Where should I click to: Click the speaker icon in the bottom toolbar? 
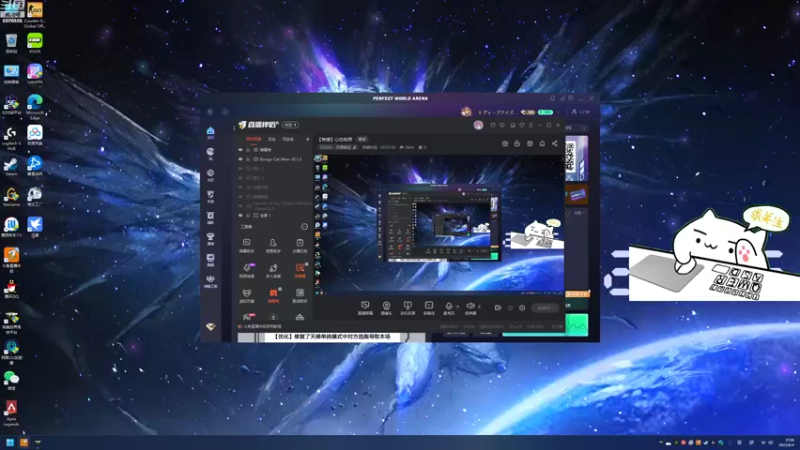coord(470,308)
